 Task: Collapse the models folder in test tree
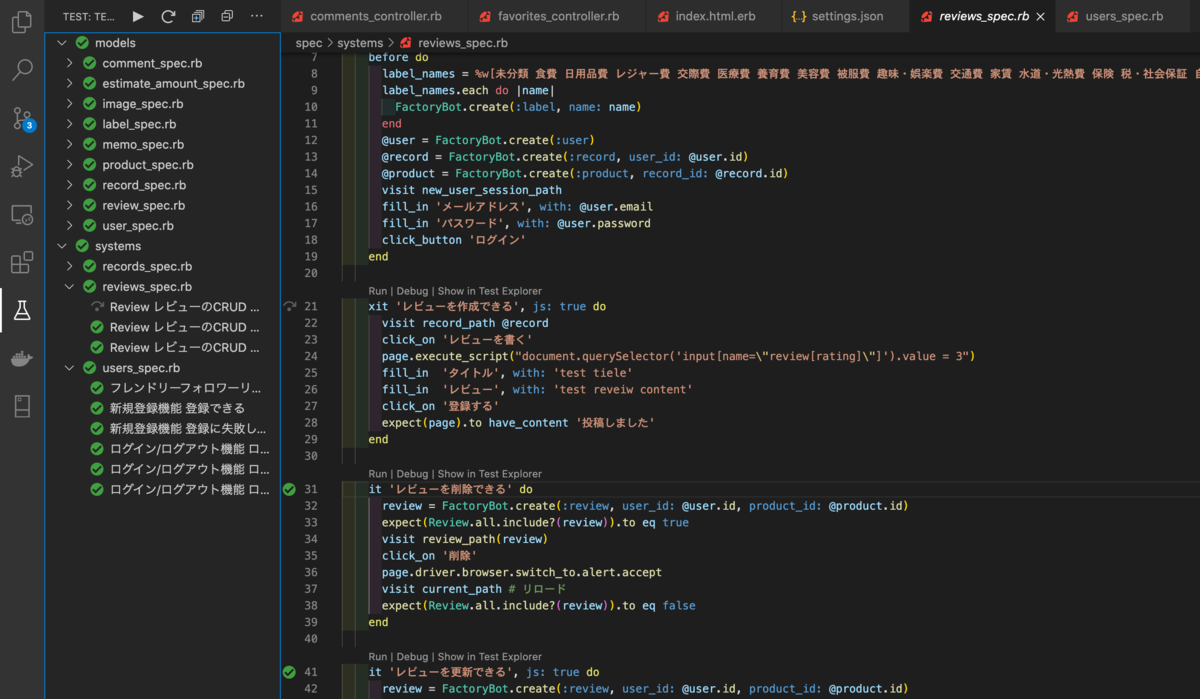[x=62, y=43]
